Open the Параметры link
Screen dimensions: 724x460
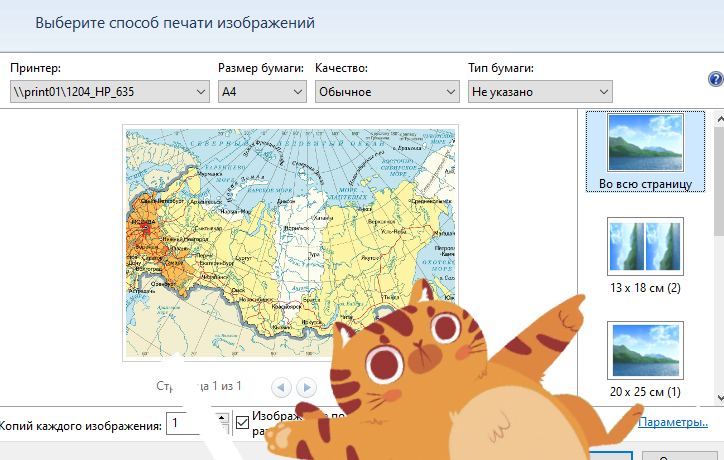673,423
